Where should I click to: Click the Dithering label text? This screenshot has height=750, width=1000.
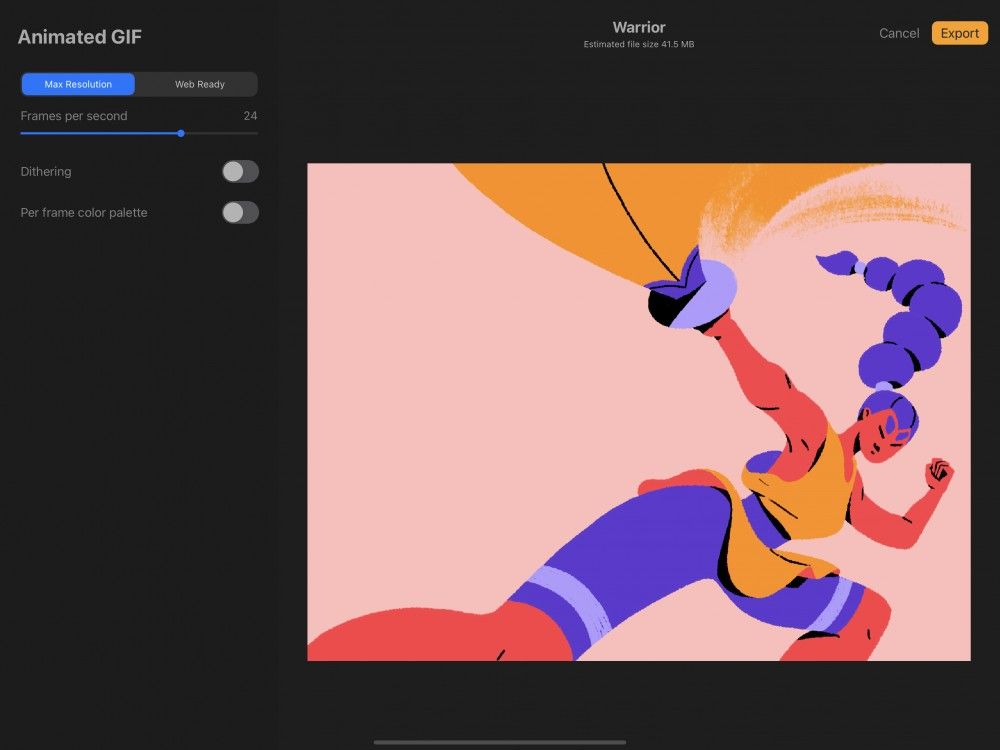(x=46, y=171)
